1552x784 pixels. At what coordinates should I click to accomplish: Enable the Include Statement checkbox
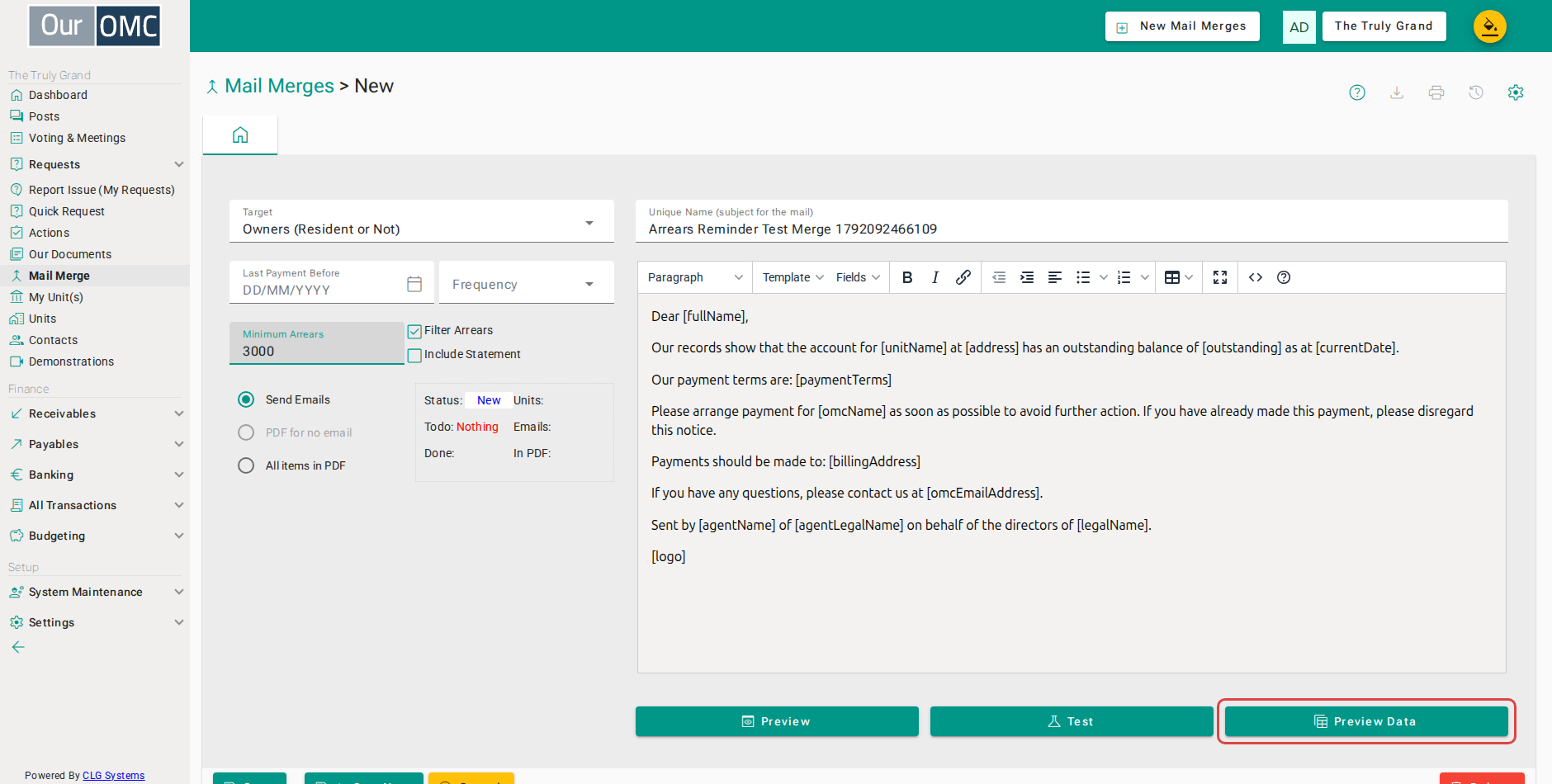[414, 355]
